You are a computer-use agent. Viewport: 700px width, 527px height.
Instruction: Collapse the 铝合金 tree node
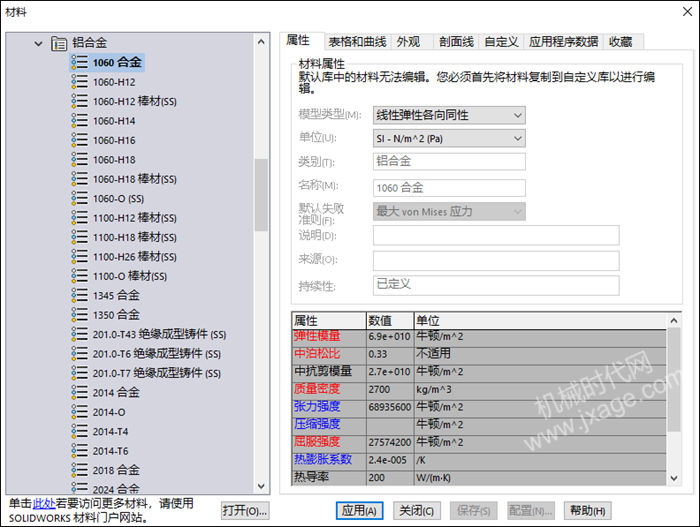[x=39, y=44]
